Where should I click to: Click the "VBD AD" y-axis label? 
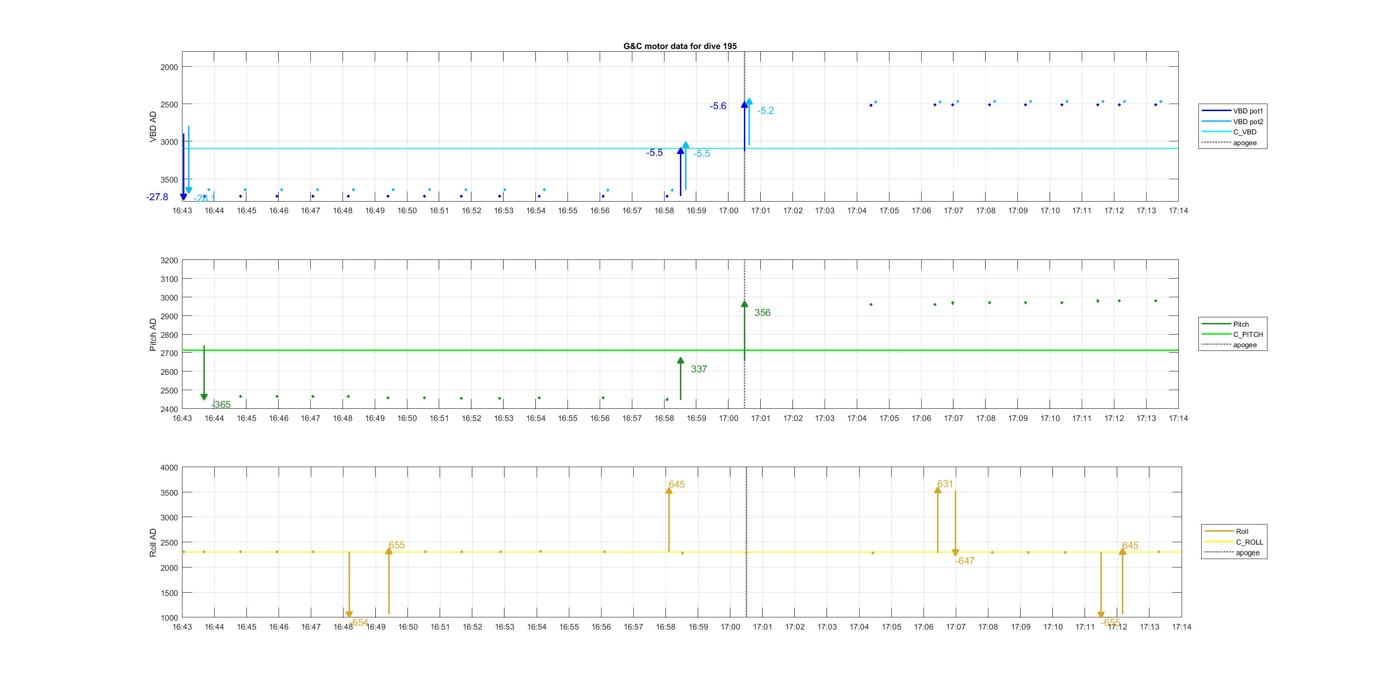pyautogui.click(x=154, y=125)
